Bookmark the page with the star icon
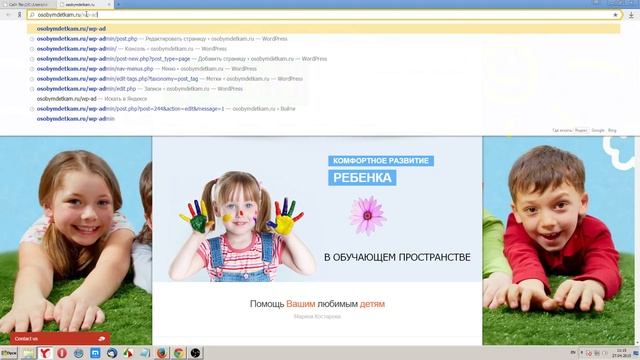The image size is (640, 360). [615, 15]
